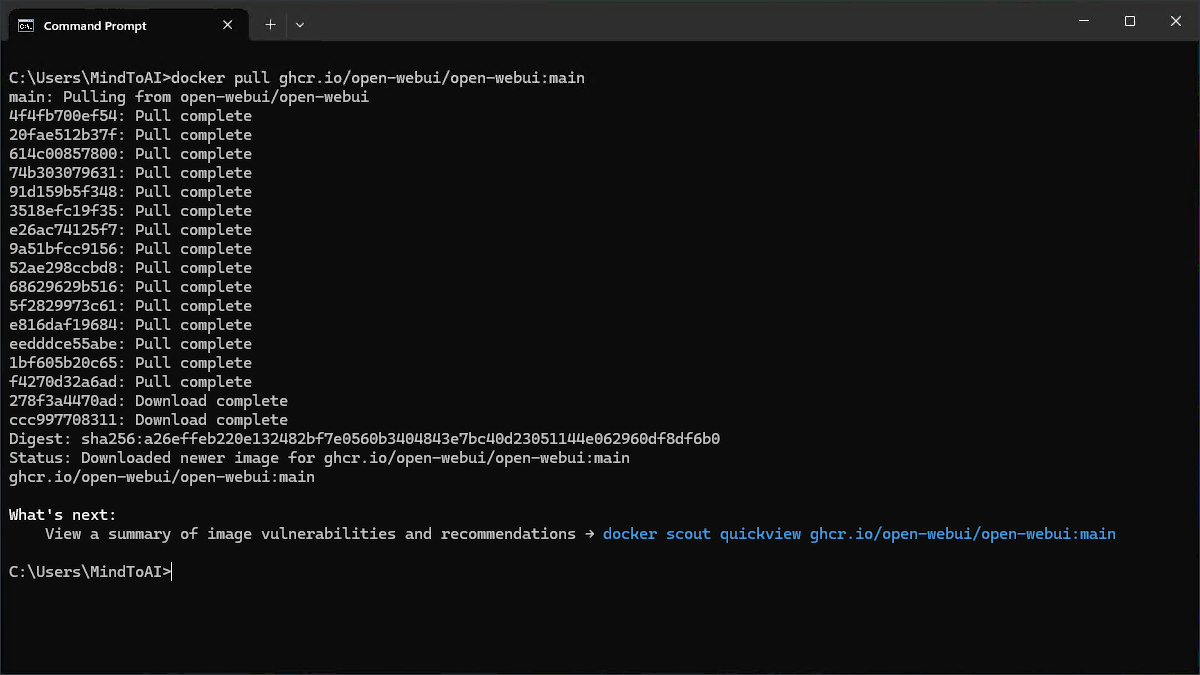
Task: Click the 3518efc19f35 Pull complete line
Action: pos(130,211)
